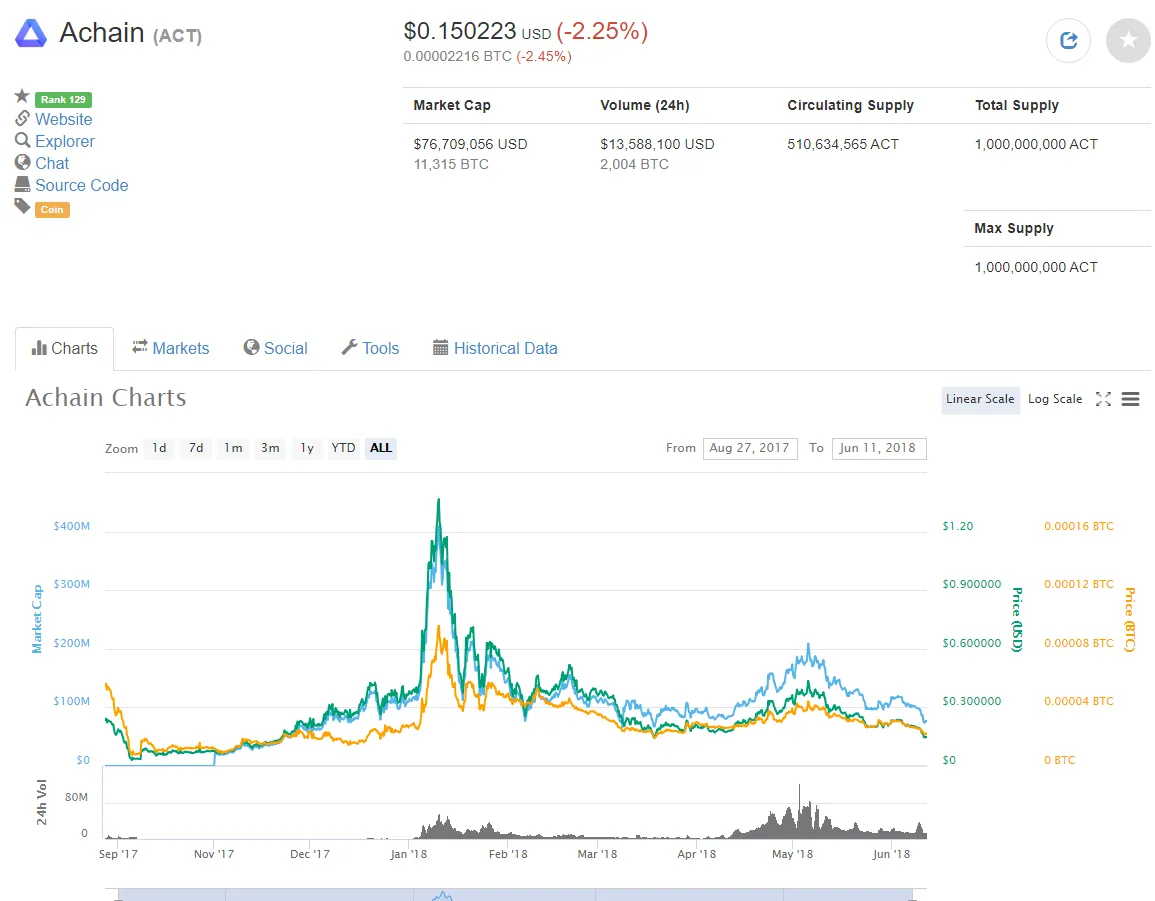The height and width of the screenshot is (901, 1155).
Task: Toggle the Price (USD) axis series label
Action: [1017, 620]
